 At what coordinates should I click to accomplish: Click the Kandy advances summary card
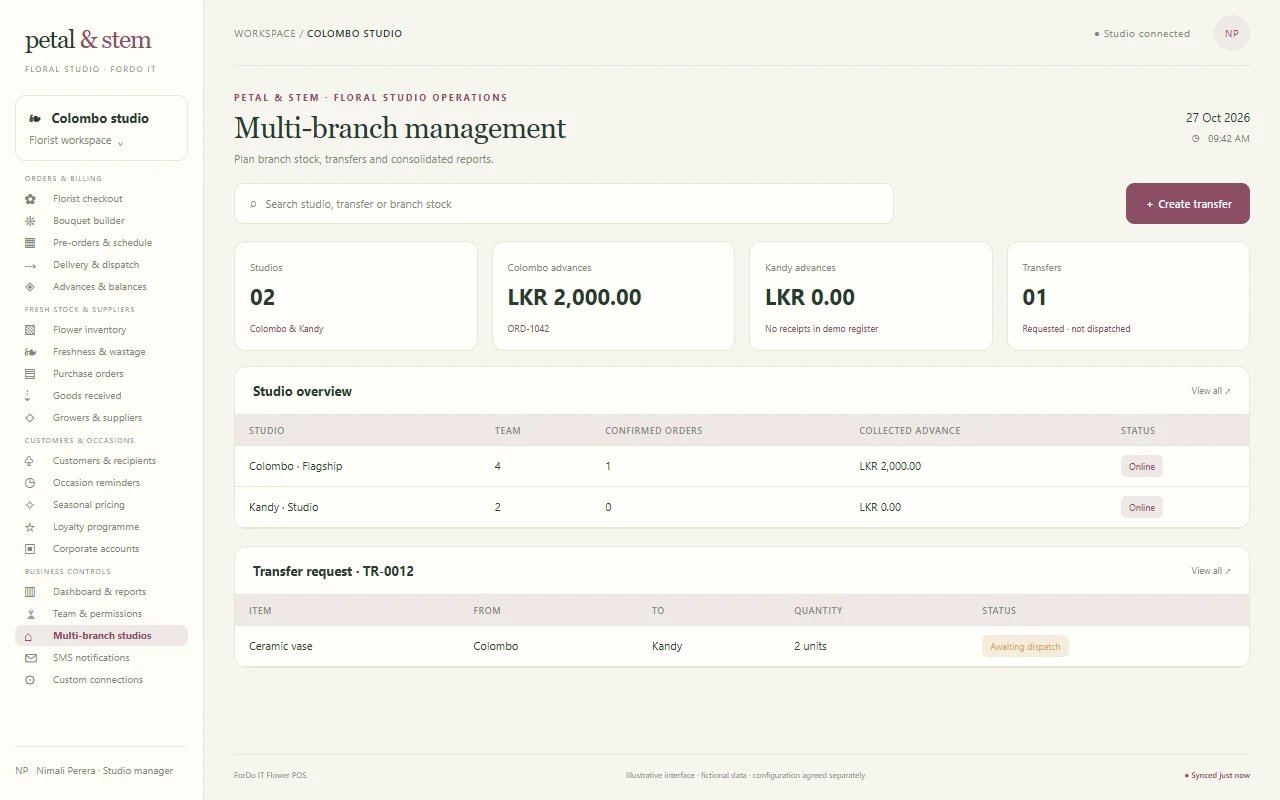[x=871, y=296]
